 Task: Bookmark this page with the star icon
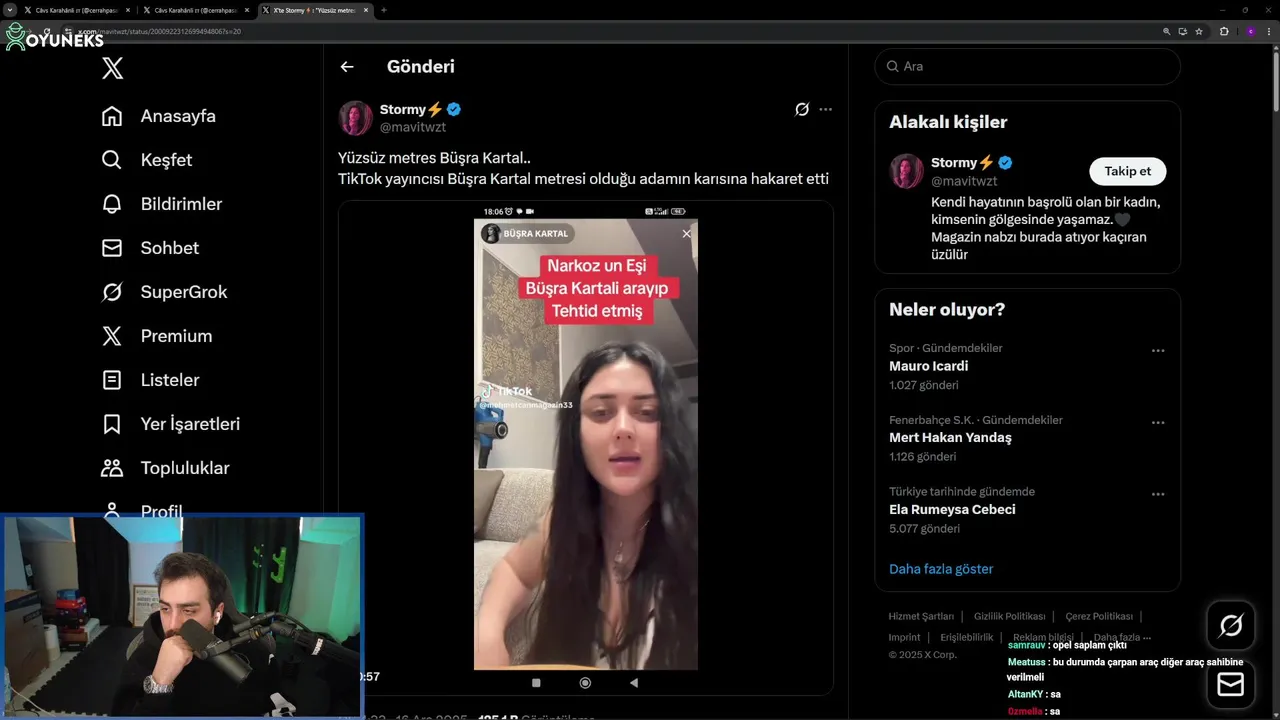click(1199, 31)
